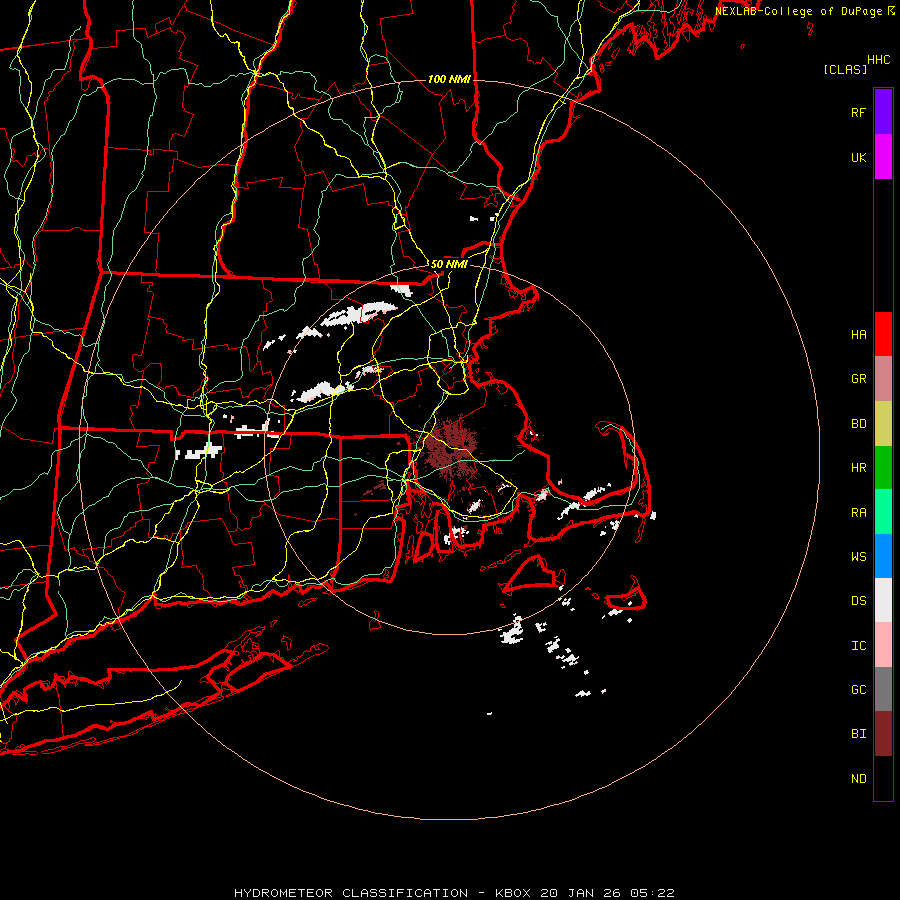Click the RF legend label
Viewport: 900px width, 900px height.
pos(858,112)
